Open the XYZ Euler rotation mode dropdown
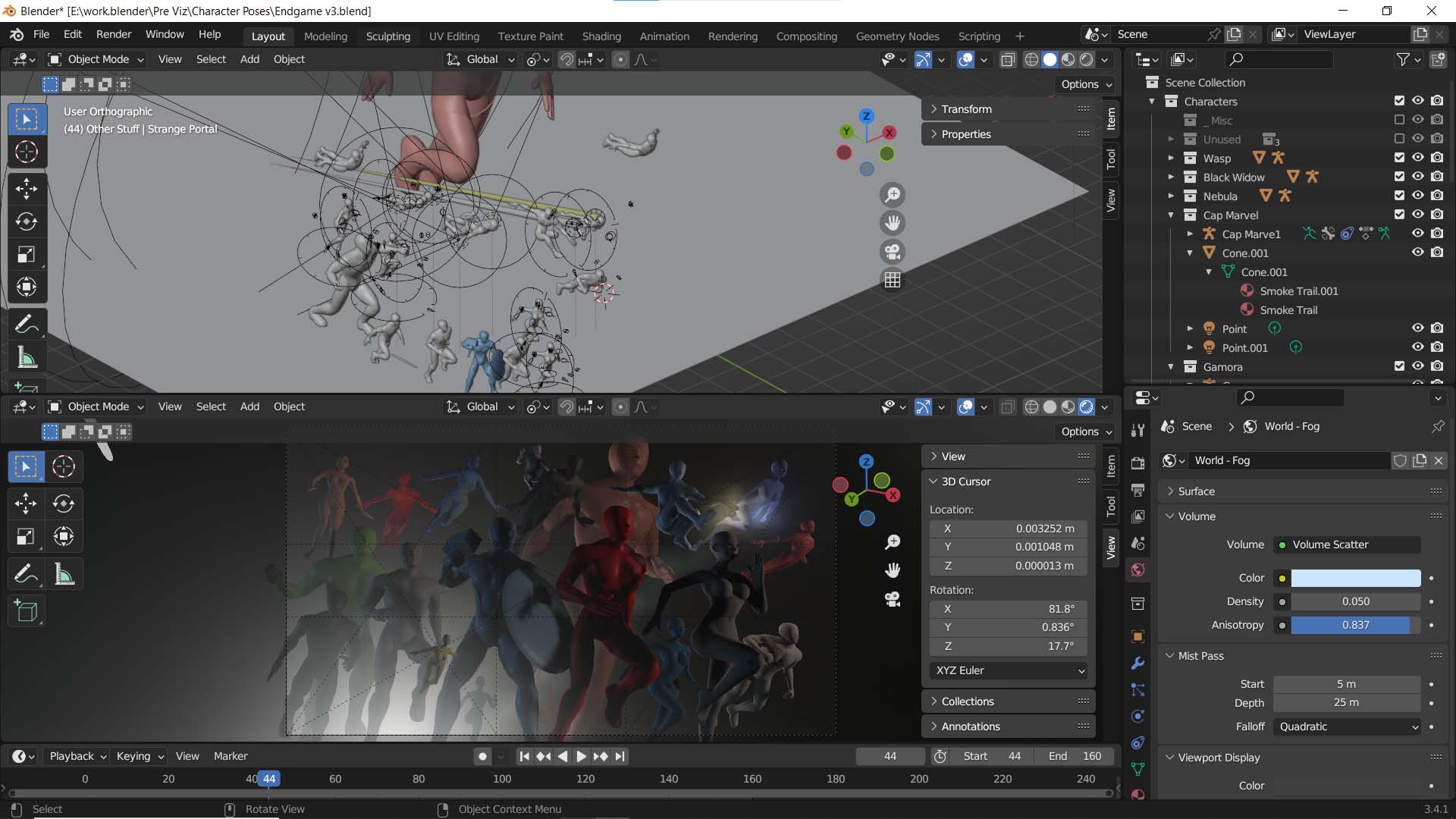Screen dimensions: 1456x819 1009,670
